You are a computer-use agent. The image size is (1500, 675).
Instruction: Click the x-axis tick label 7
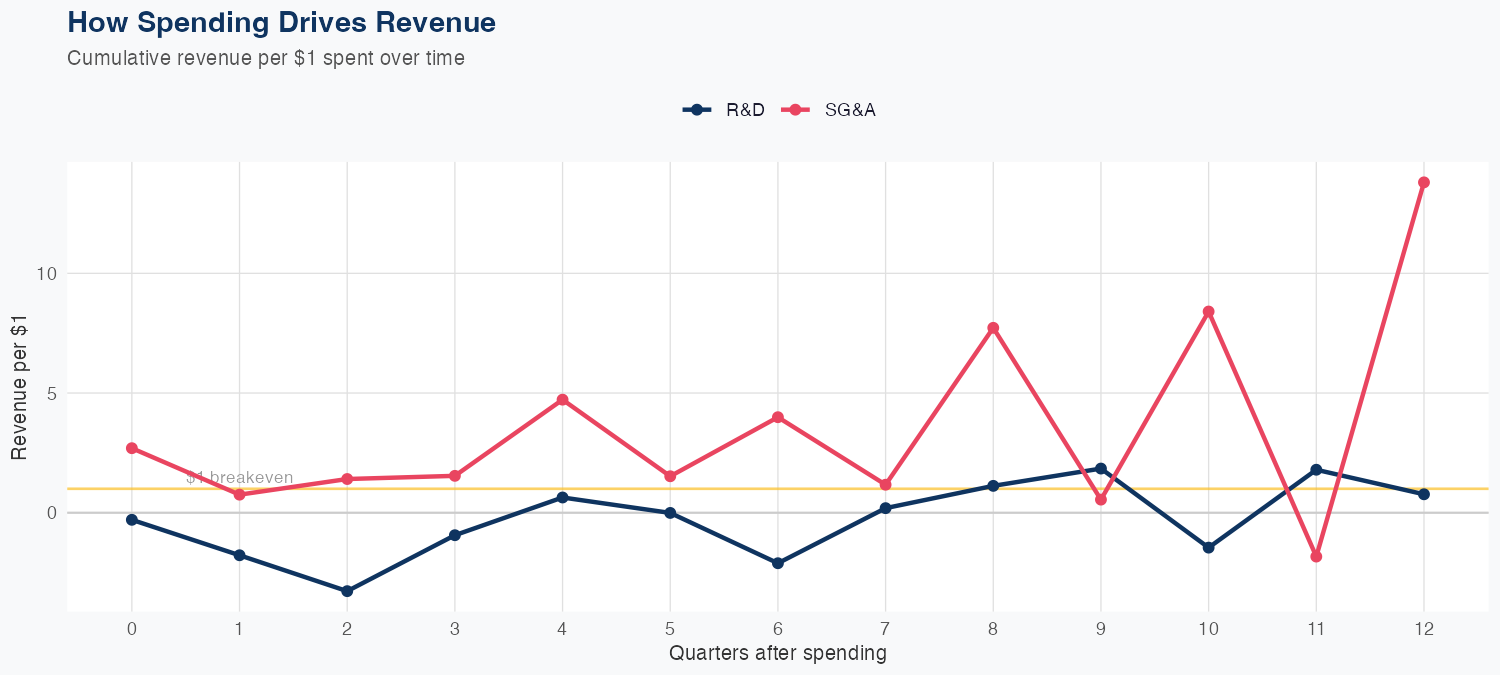pyautogui.click(x=885, y=629)
